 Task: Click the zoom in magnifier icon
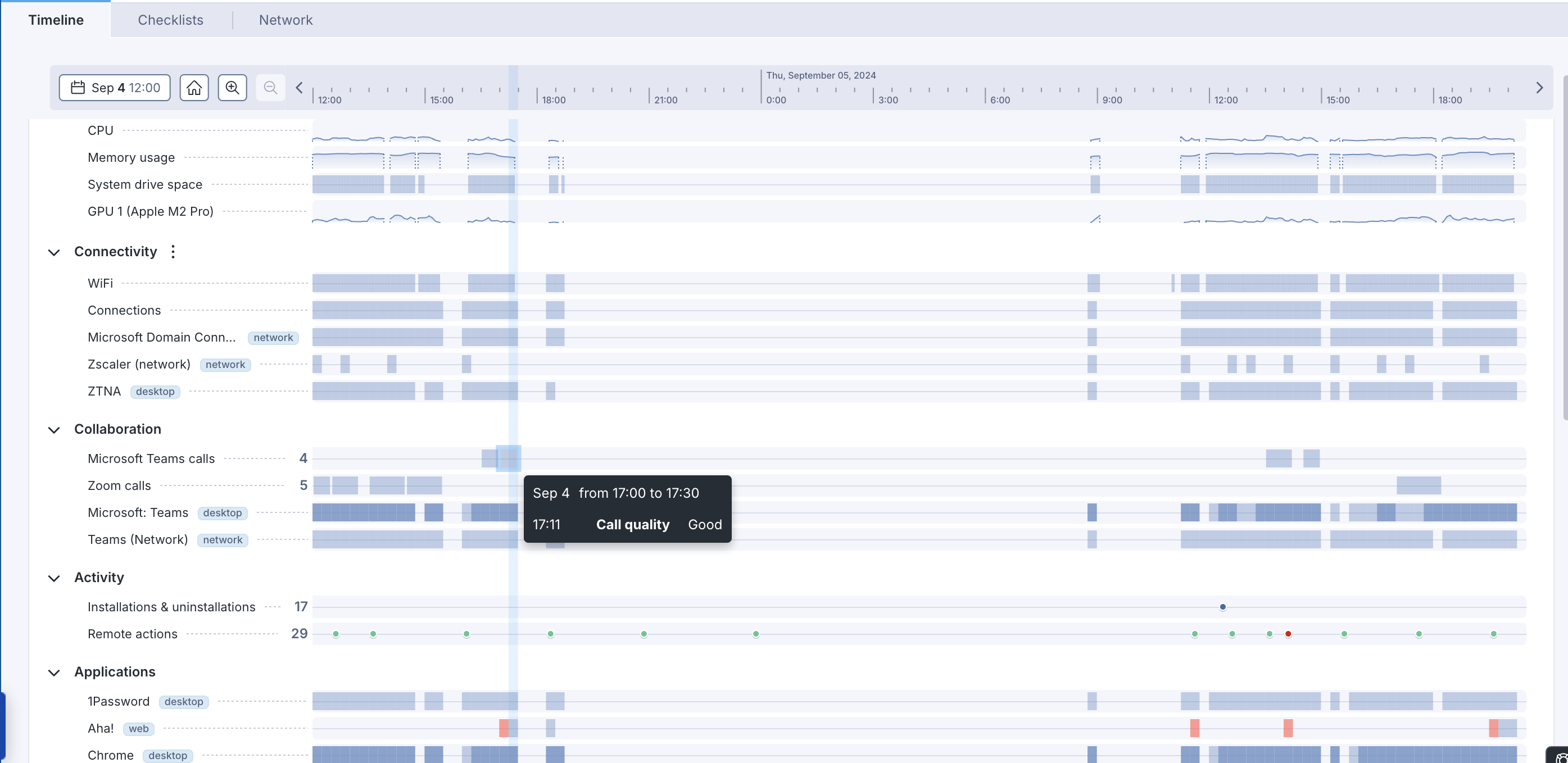[233, 88]
